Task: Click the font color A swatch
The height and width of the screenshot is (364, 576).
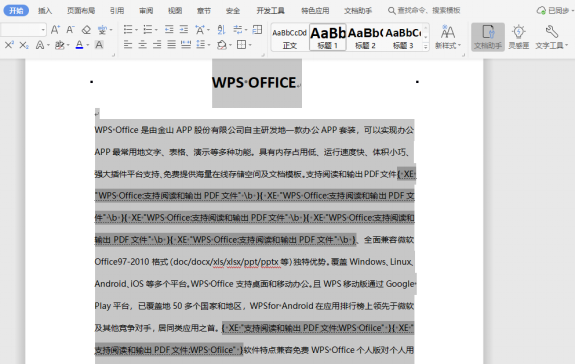Action: point(79,45)
